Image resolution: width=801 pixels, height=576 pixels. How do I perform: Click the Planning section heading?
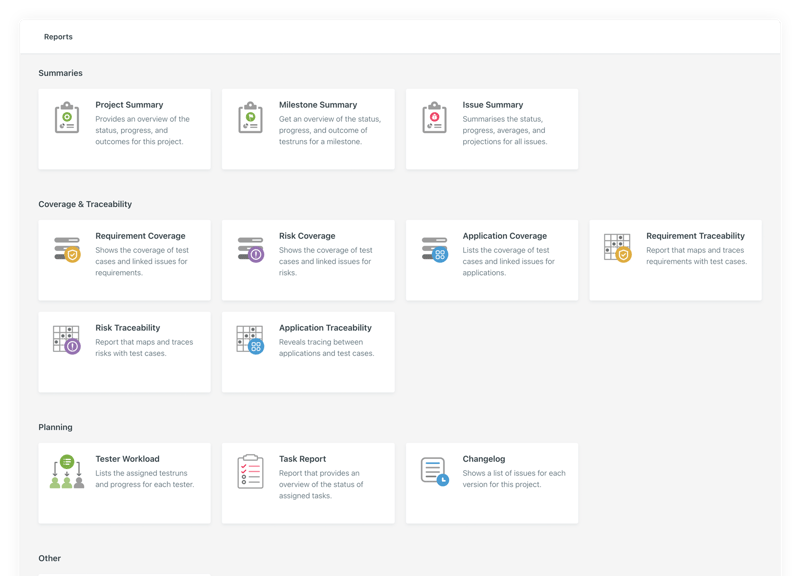pyautogui.click(x=55, y=427)
